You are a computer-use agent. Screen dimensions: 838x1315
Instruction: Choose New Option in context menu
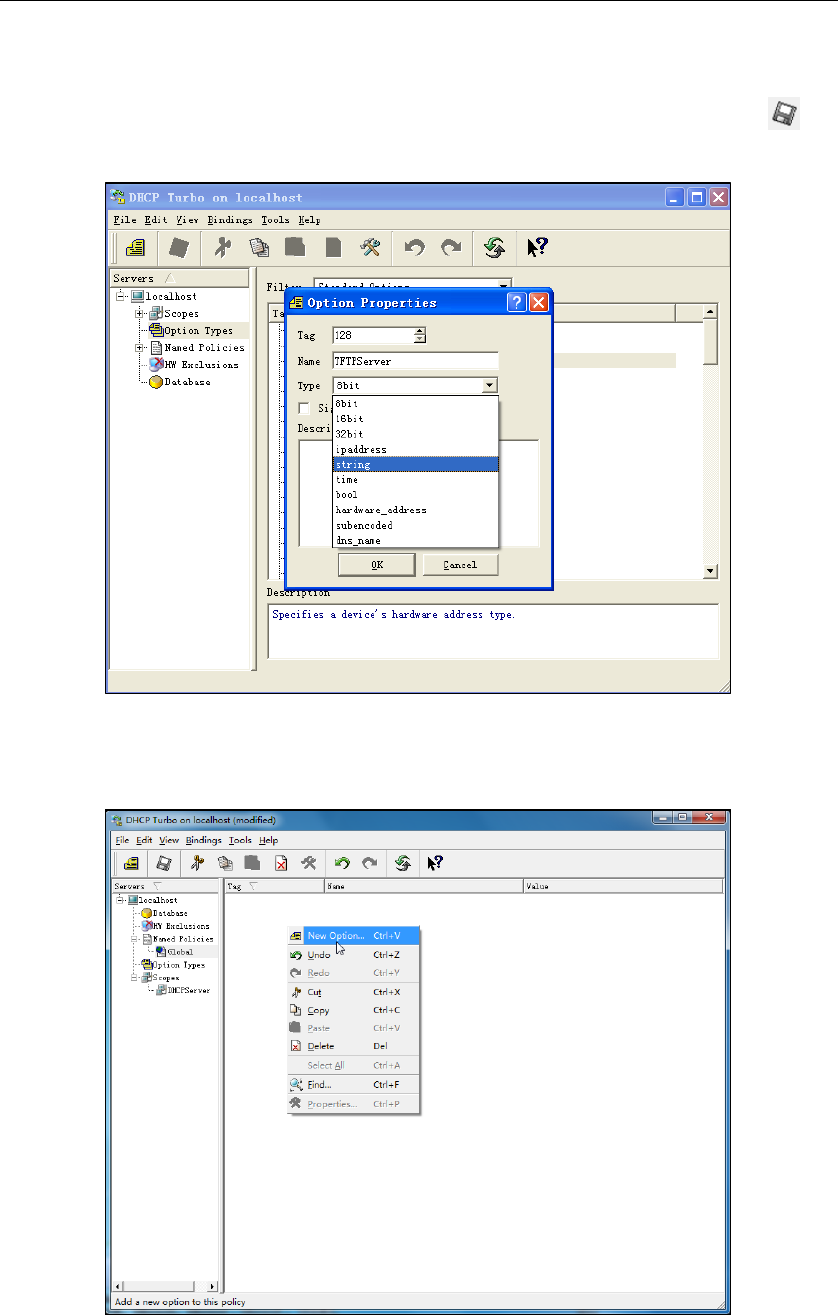tap(353, 936)
